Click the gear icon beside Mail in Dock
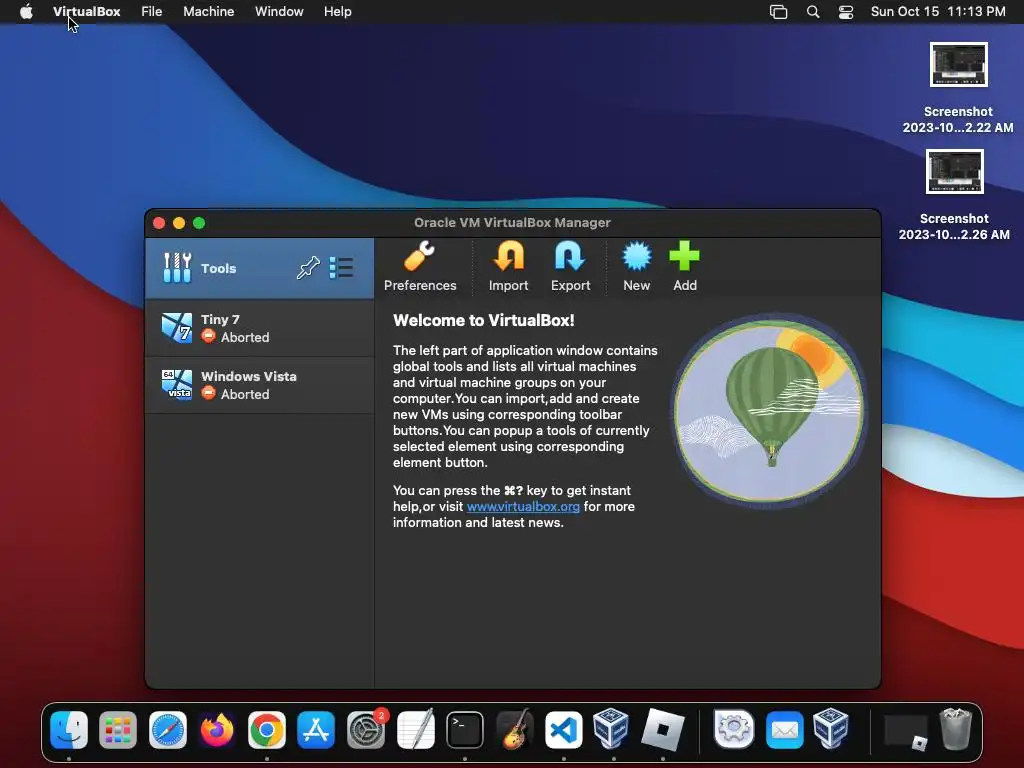The width and height of the screenshot is (1024, 768). coord(734,729)
